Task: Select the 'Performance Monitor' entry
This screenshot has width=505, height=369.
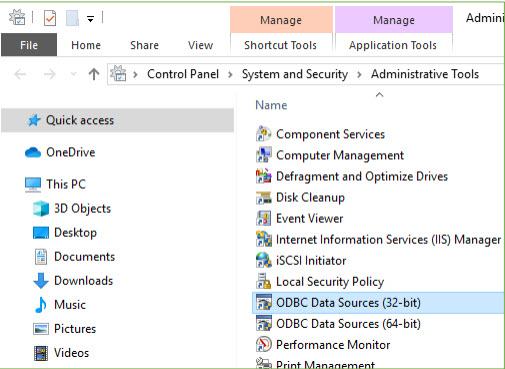Action: pyautogui.click(x=333, y=345)
